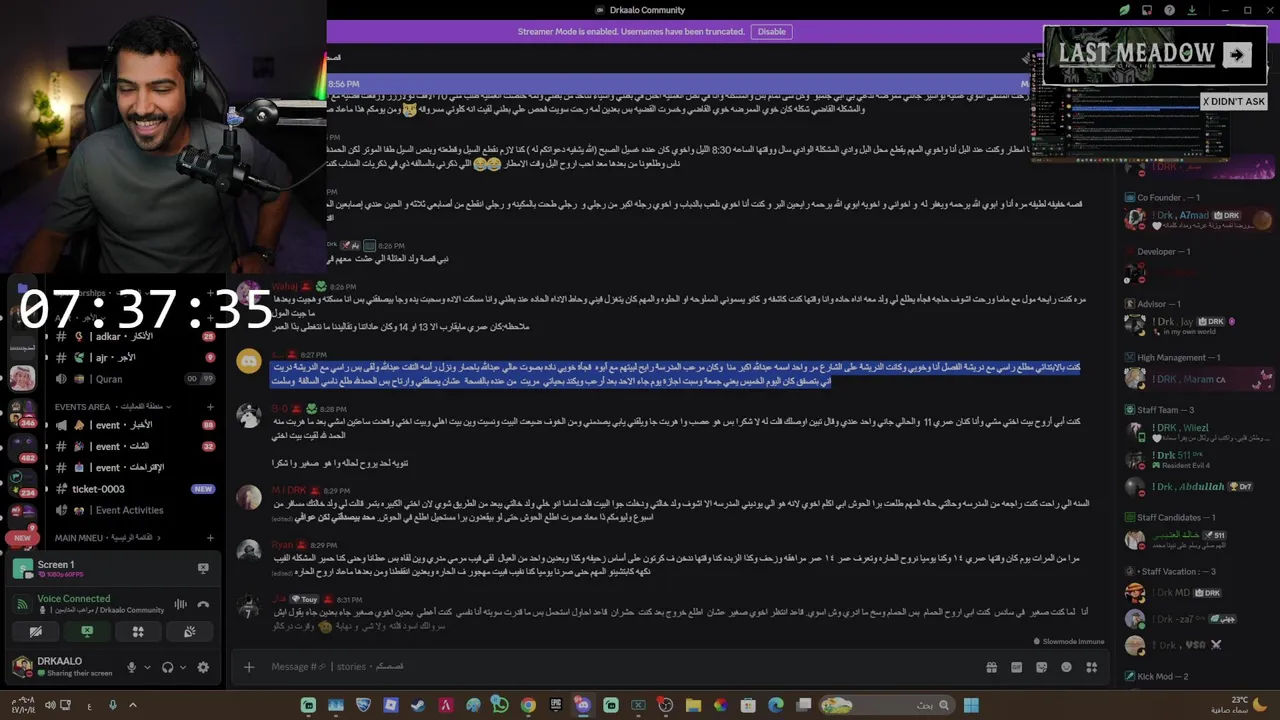The height and width of the screenshot is (720, 1280).
Task: Open Windows Start button in taskbar
Action: pyautogui.click(x=970, y=705)
